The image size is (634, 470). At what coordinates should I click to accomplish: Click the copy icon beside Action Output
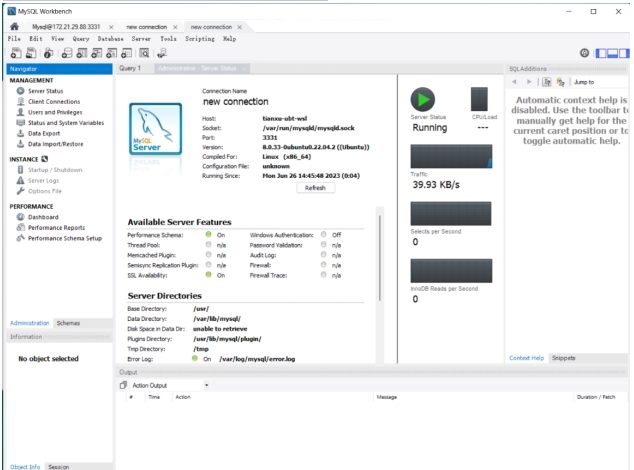coord(123,385)
